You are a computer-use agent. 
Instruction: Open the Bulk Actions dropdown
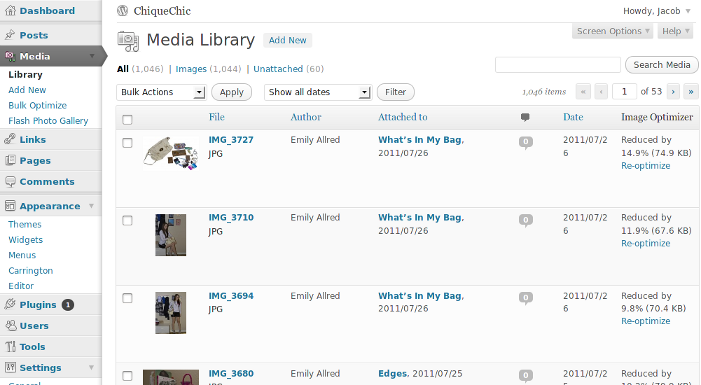161,92
